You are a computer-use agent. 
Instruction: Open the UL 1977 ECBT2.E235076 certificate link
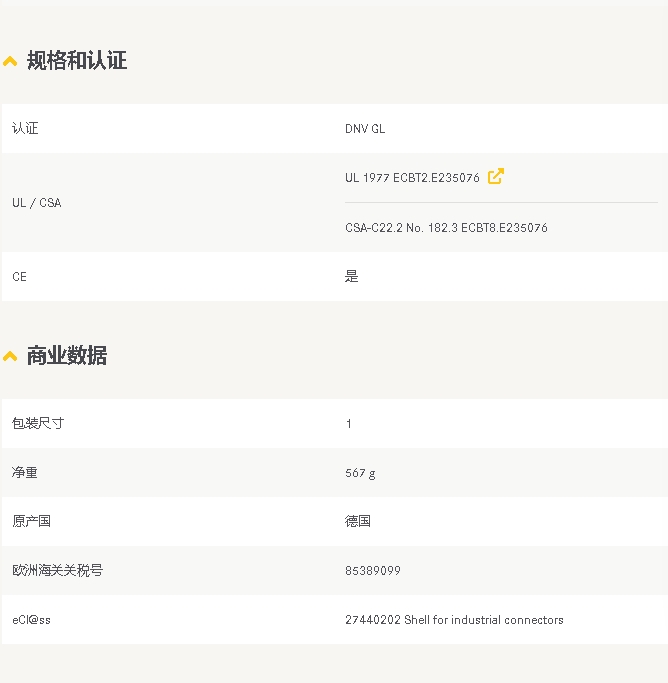click(x=412, y=178)
